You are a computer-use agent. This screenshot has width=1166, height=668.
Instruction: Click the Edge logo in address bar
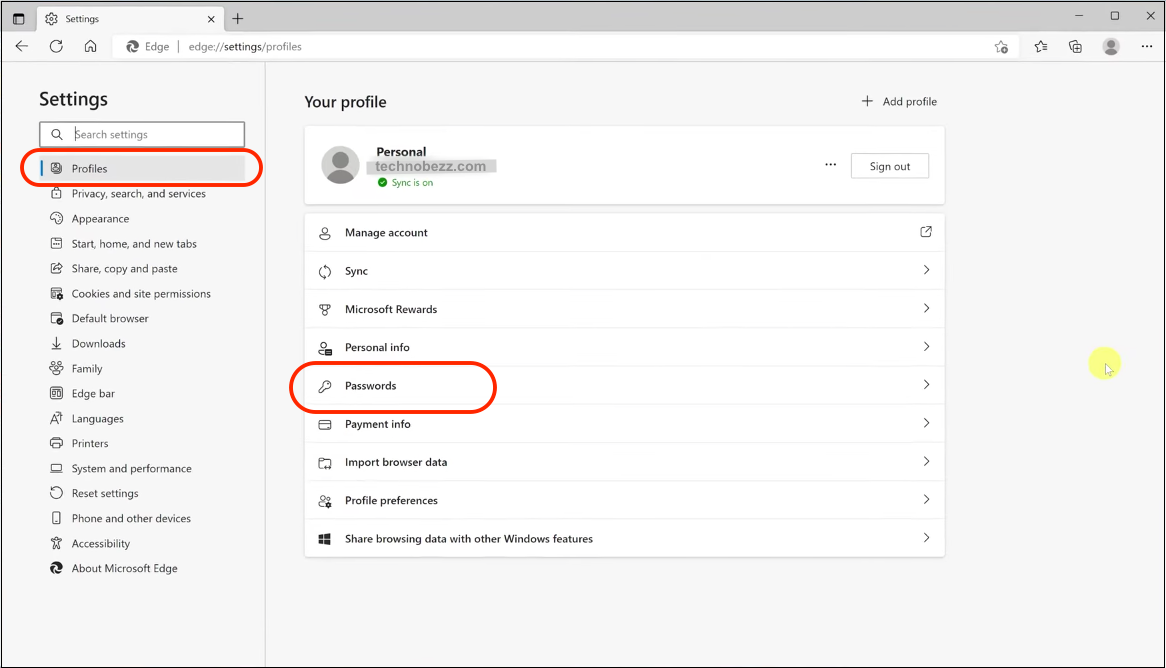click(x=132, y=46)
